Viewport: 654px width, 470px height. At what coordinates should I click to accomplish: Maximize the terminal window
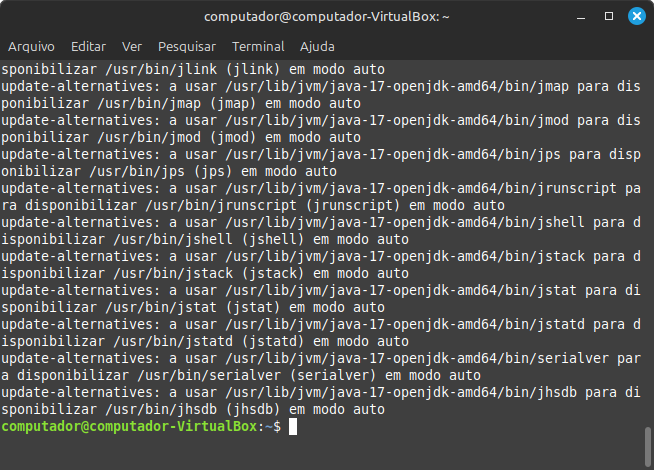607,17
